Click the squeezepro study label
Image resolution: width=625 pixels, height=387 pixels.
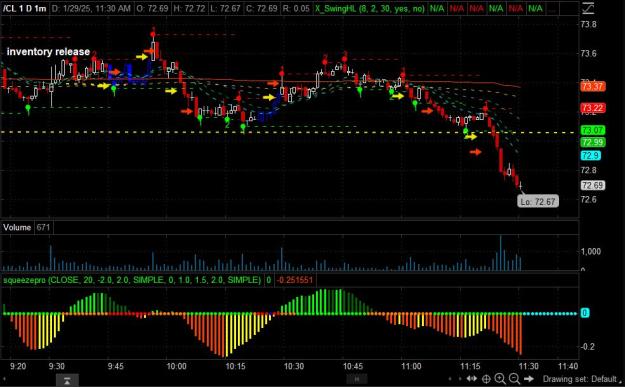[x=132, y=280]
